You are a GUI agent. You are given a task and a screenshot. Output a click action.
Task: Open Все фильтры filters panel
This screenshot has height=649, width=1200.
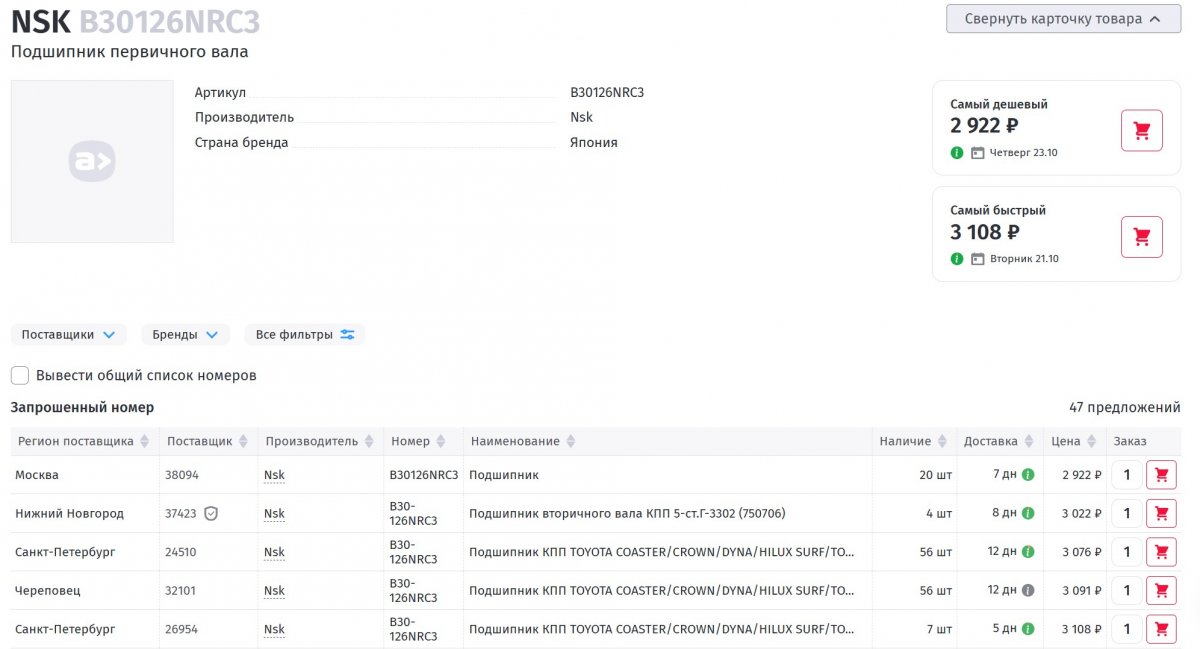pyautogui.click(x=305, y=335)
